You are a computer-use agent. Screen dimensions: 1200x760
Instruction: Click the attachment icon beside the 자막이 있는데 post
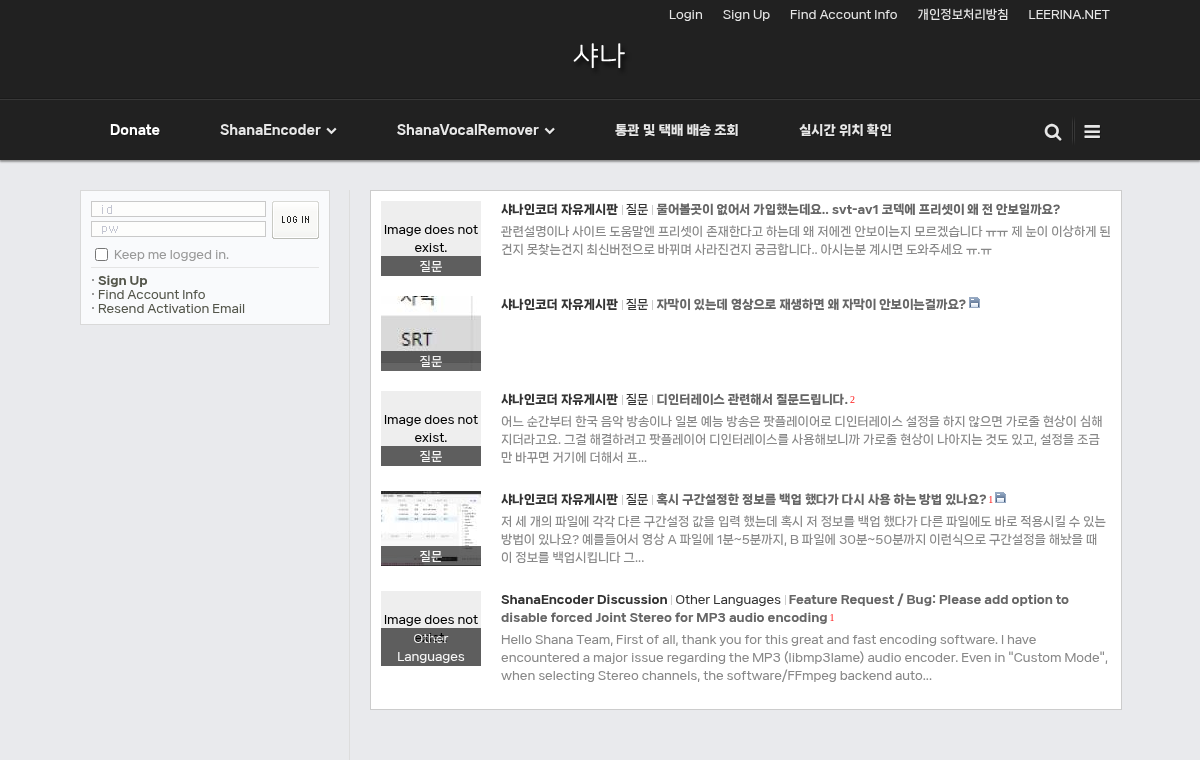[x=975, y=303]
